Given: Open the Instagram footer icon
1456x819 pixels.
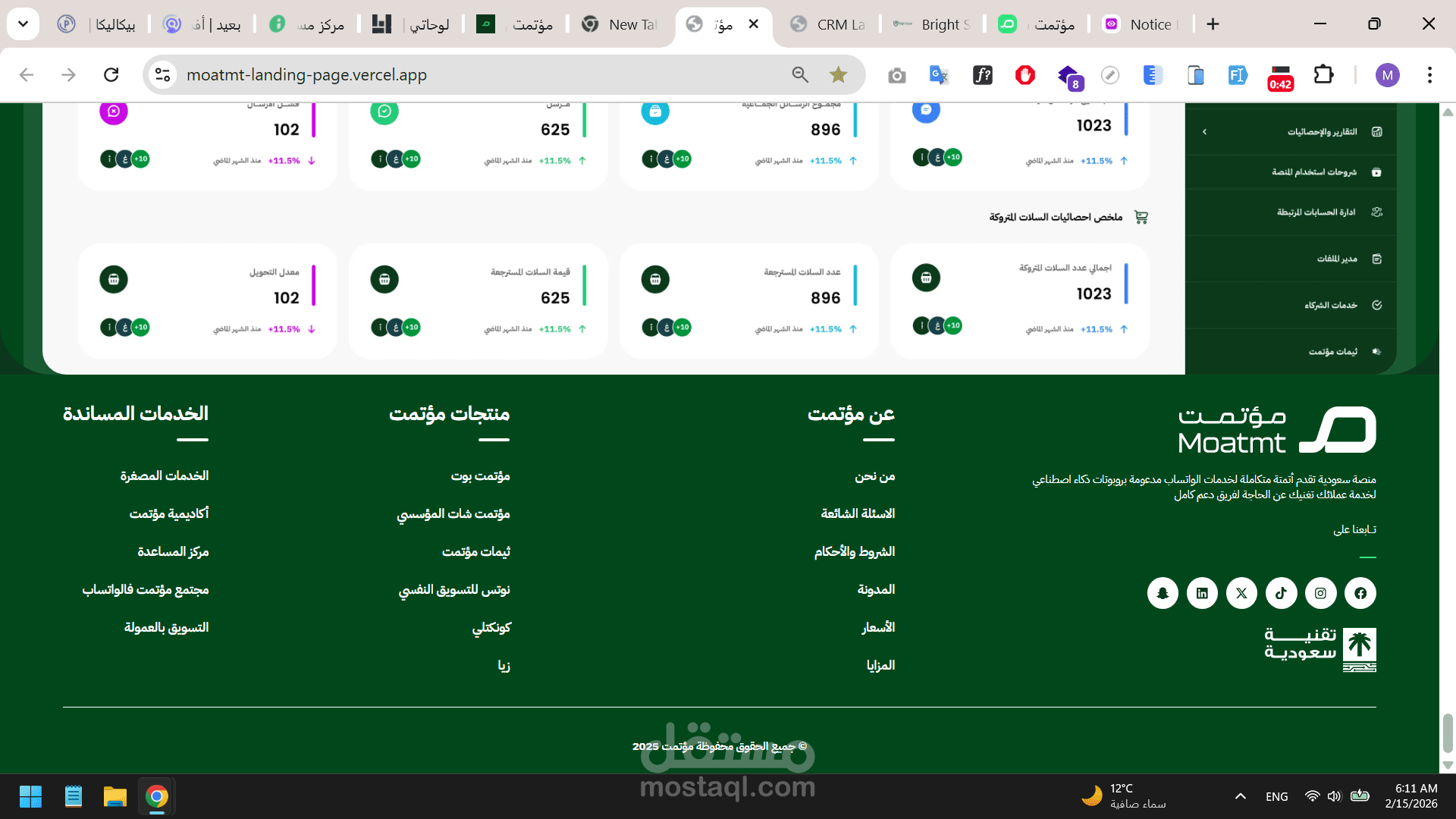Looking at the screenshot, I should click(x=1320, y=593).
